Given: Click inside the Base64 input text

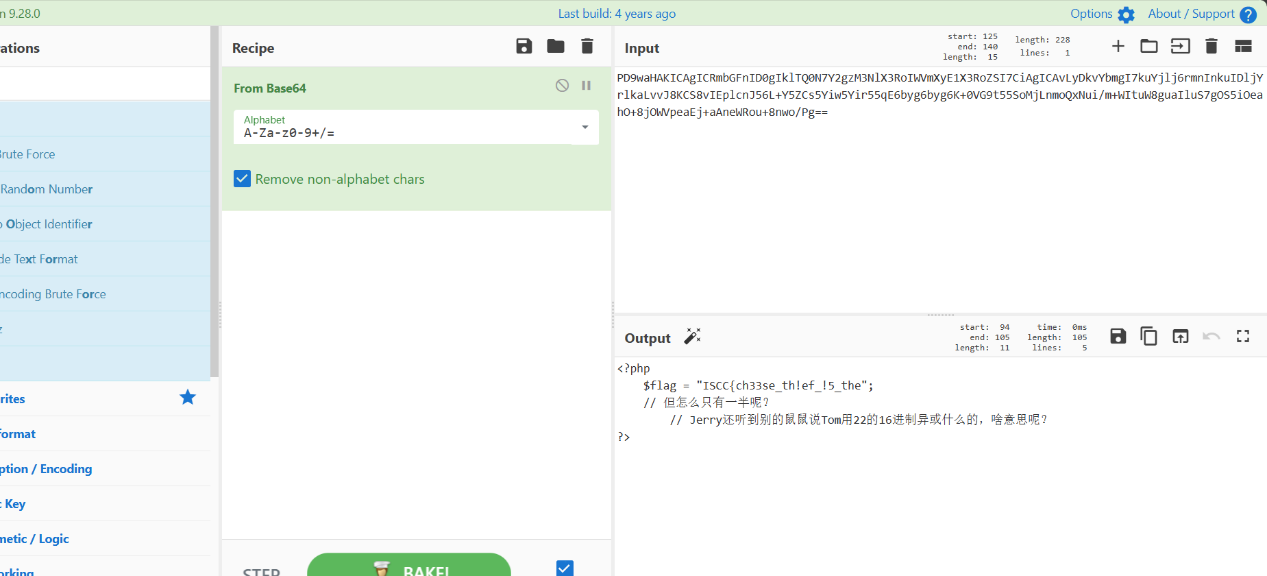Looking at the screenshot, I should 939,95.
